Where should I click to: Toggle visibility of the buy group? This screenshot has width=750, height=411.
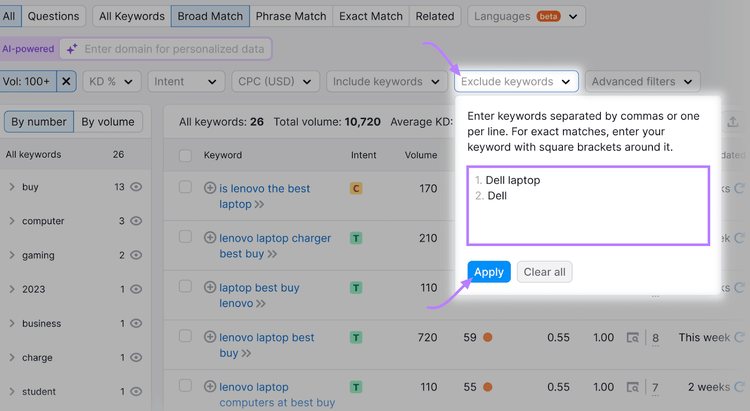136,187
